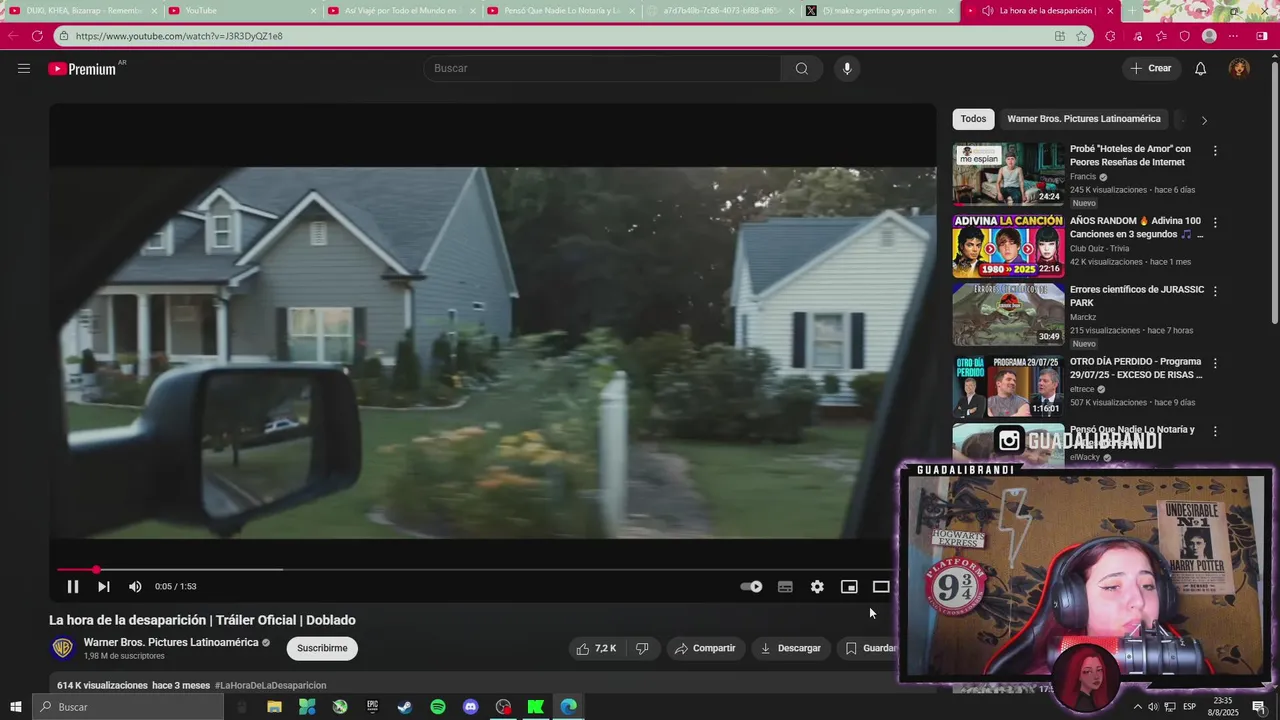Share video with Compartir button
The width and height of the screenshot is (1280, 720).
[x=705, y=648]
